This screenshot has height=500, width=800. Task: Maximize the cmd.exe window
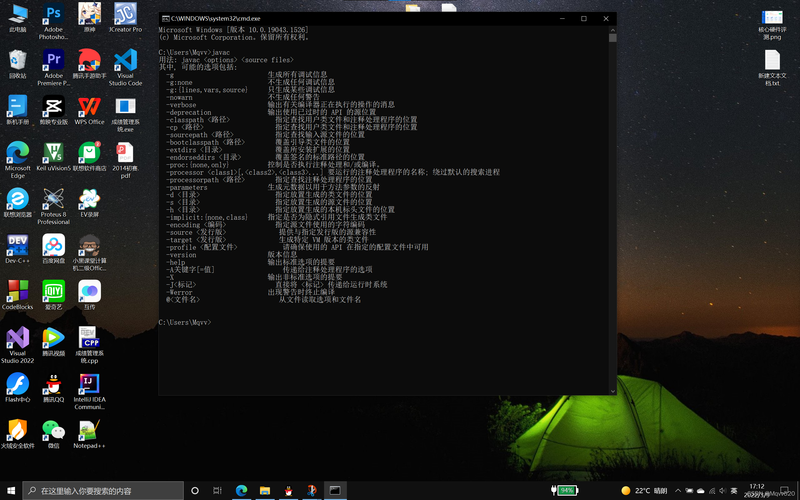(x=584, y=18)
